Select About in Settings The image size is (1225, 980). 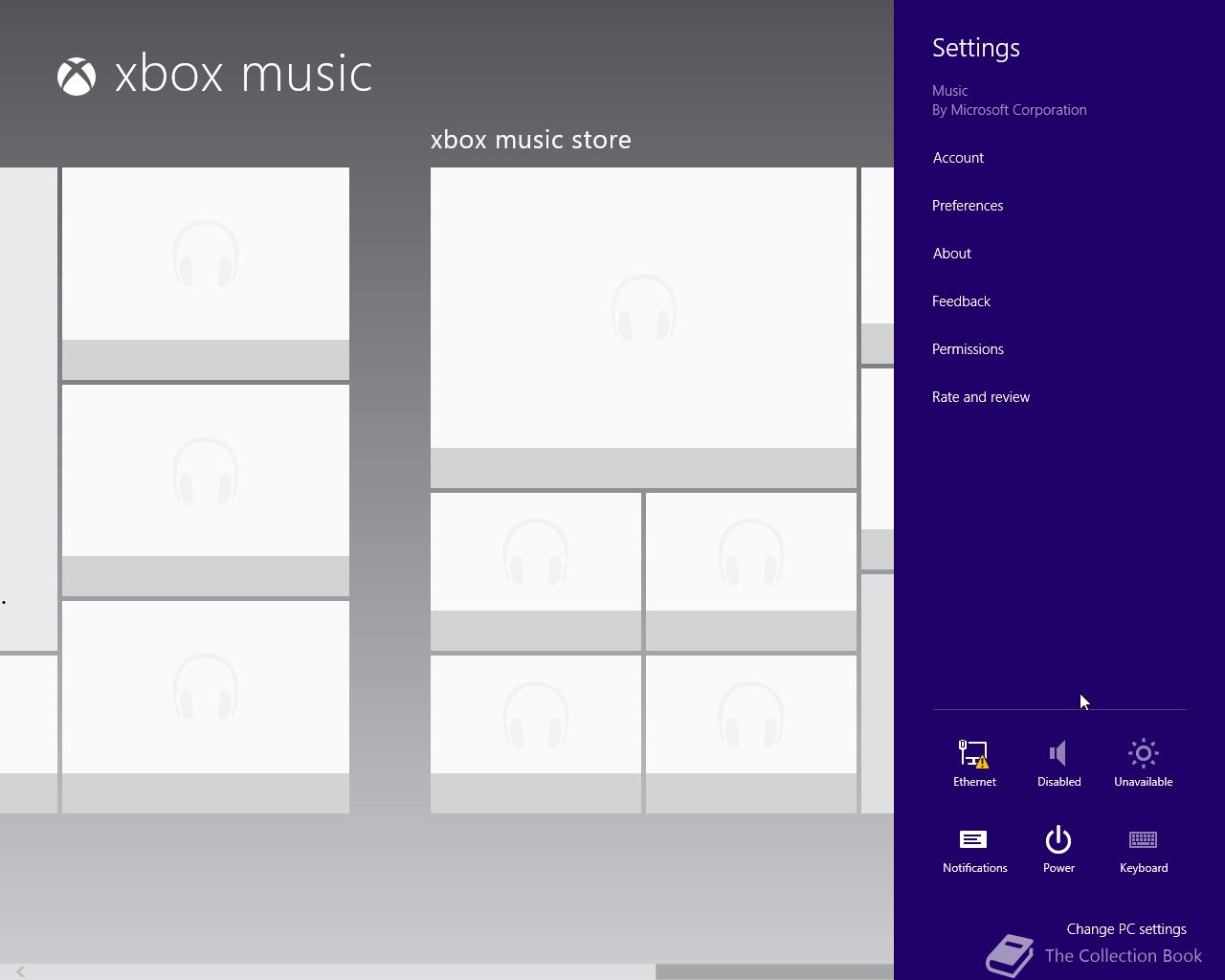952,254
